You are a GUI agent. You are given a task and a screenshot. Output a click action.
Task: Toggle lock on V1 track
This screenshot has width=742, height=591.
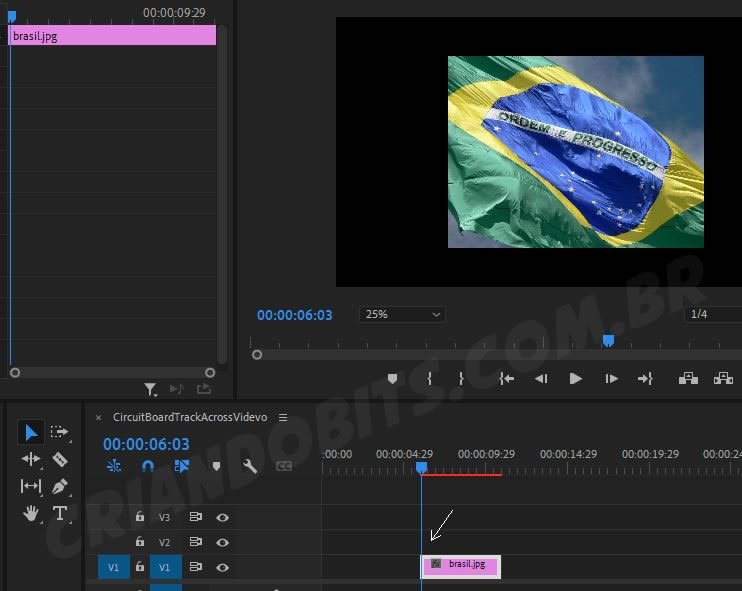(x=140, y=566)
